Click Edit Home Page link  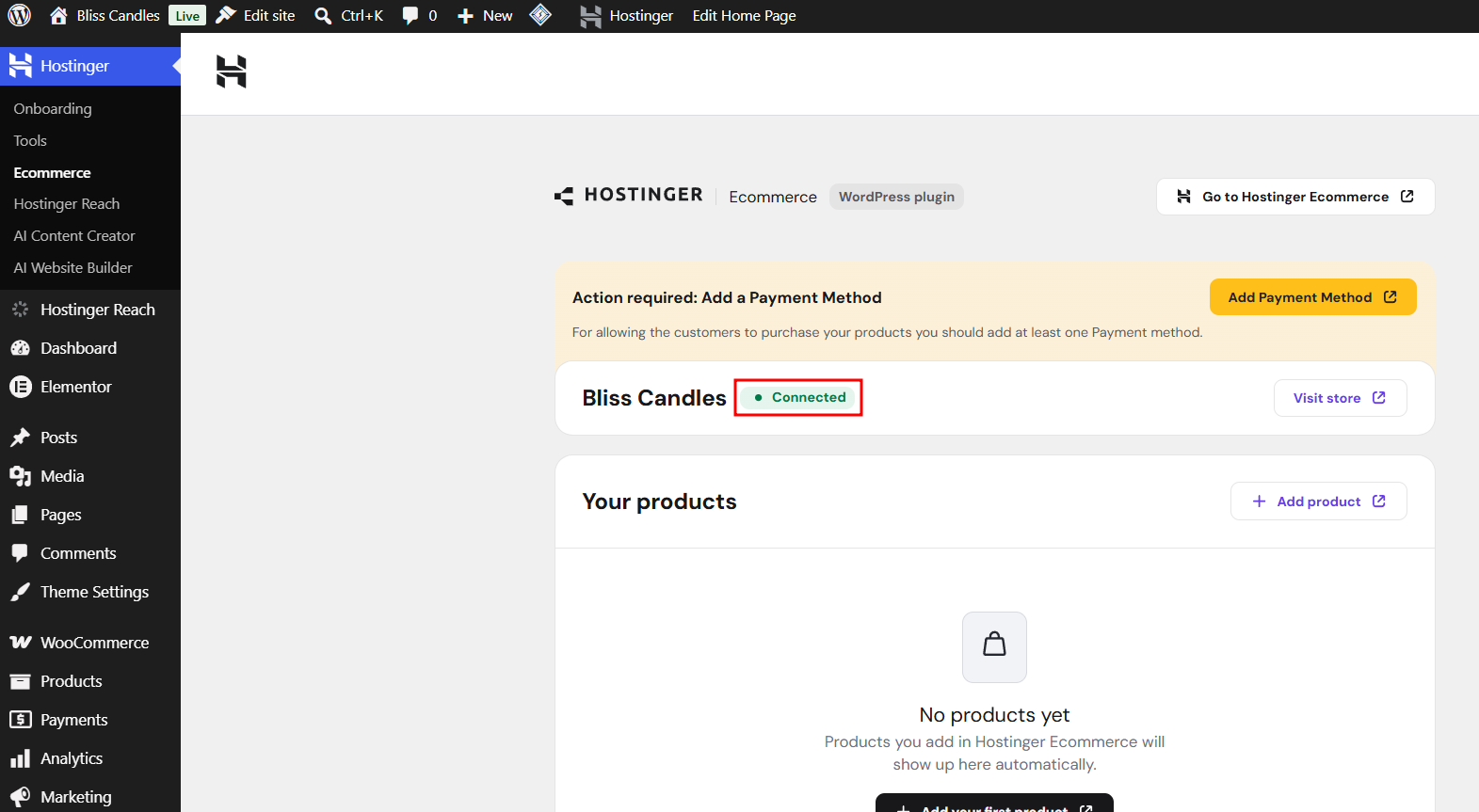tap(745, 16)
